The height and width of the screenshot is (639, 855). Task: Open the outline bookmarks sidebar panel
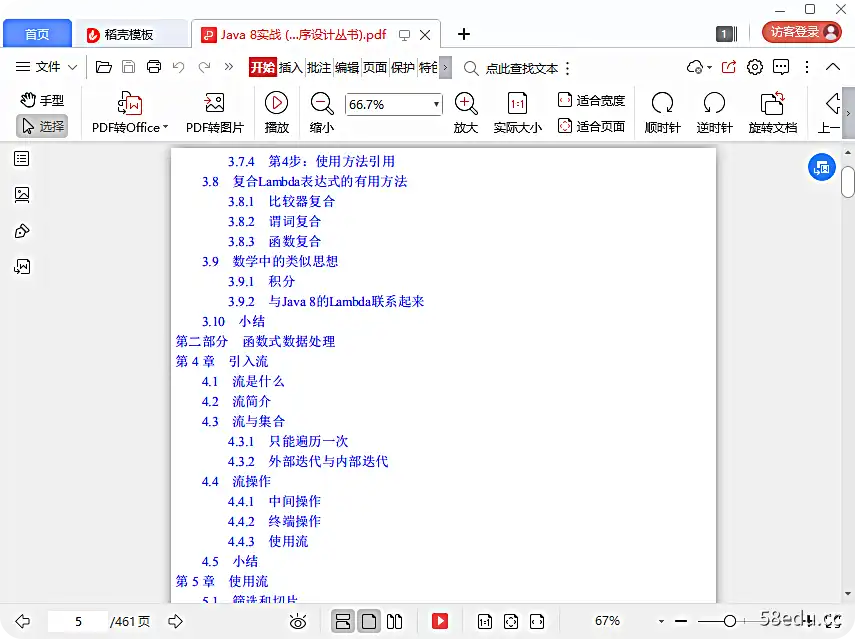tap(22, 159)
